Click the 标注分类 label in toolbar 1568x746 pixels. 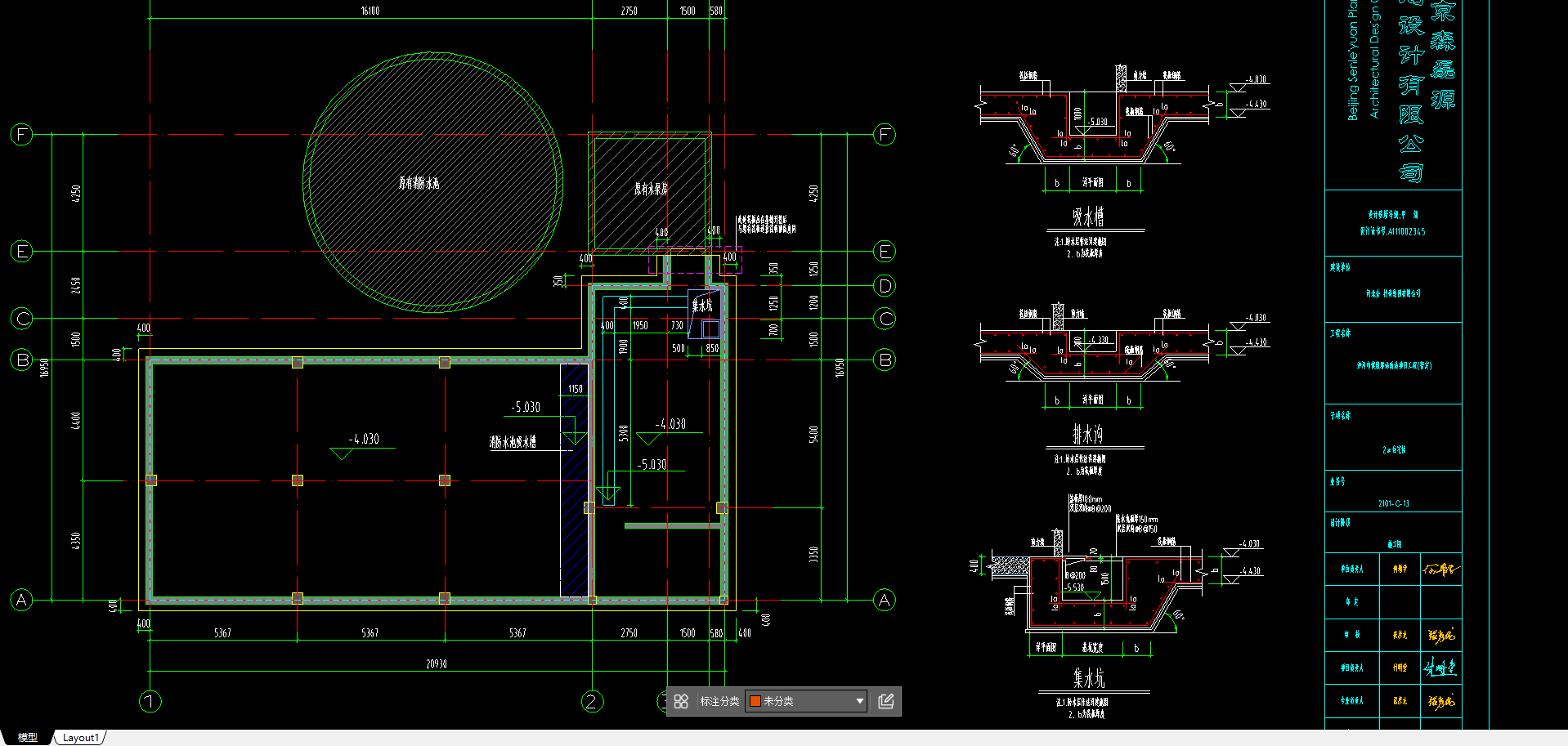tap(719, 701)
